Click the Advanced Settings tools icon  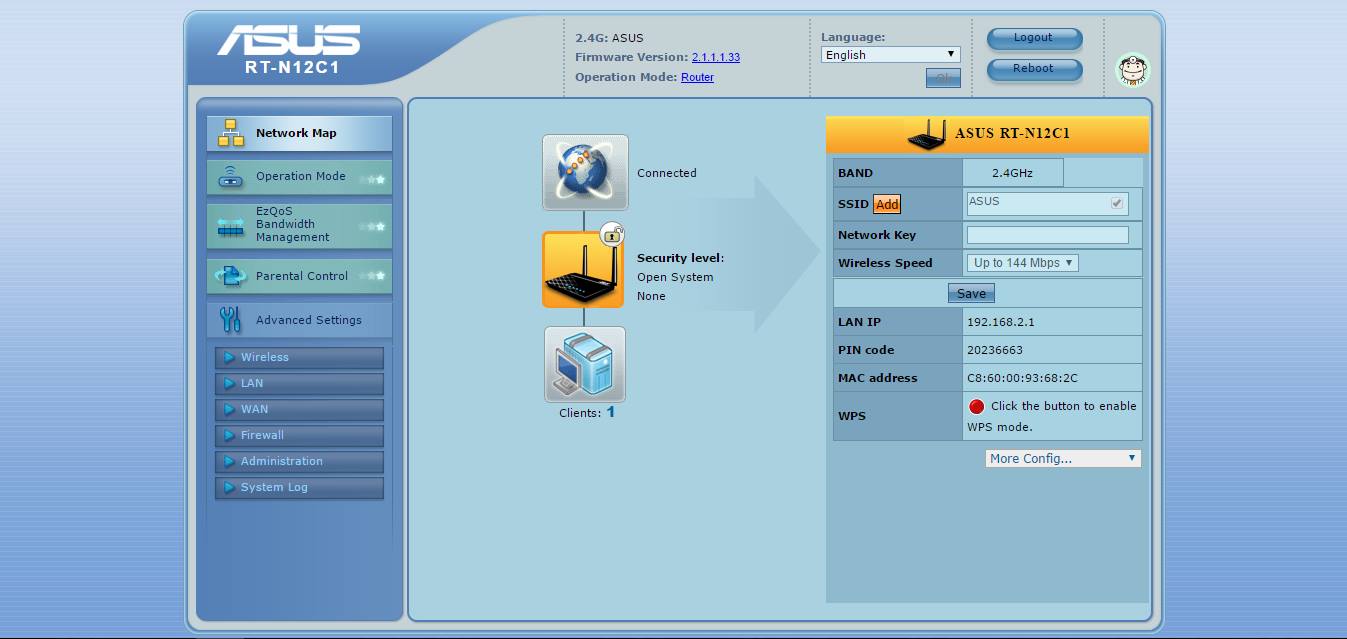(x=231, y=320)
